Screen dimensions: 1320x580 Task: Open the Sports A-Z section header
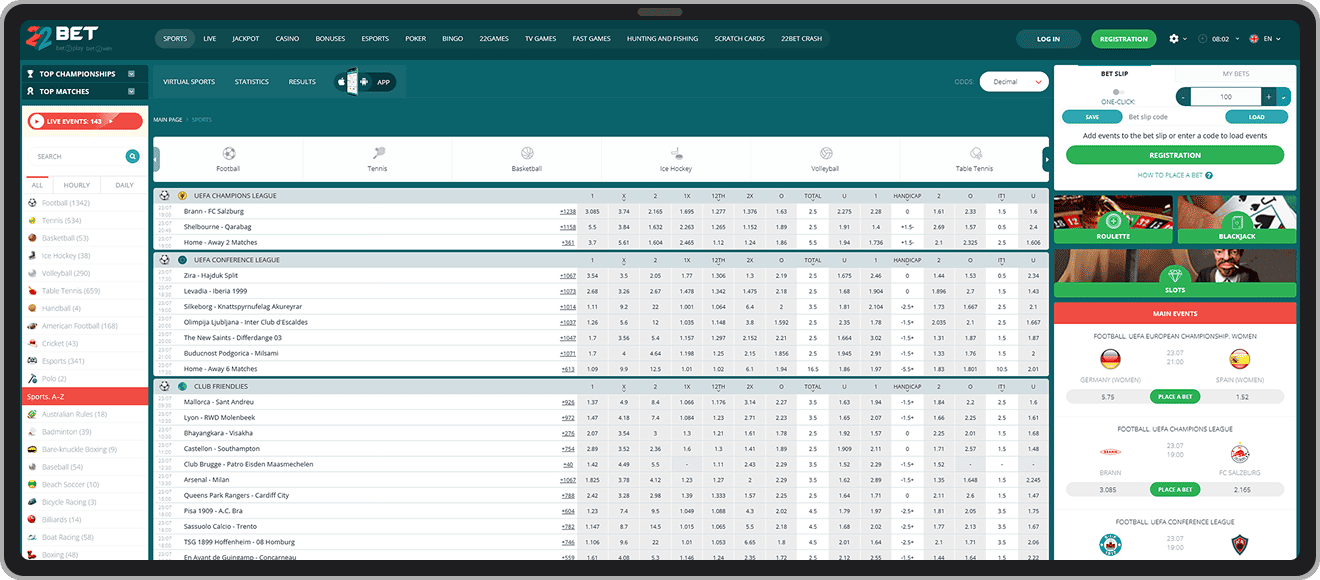[x=84, y=396]
